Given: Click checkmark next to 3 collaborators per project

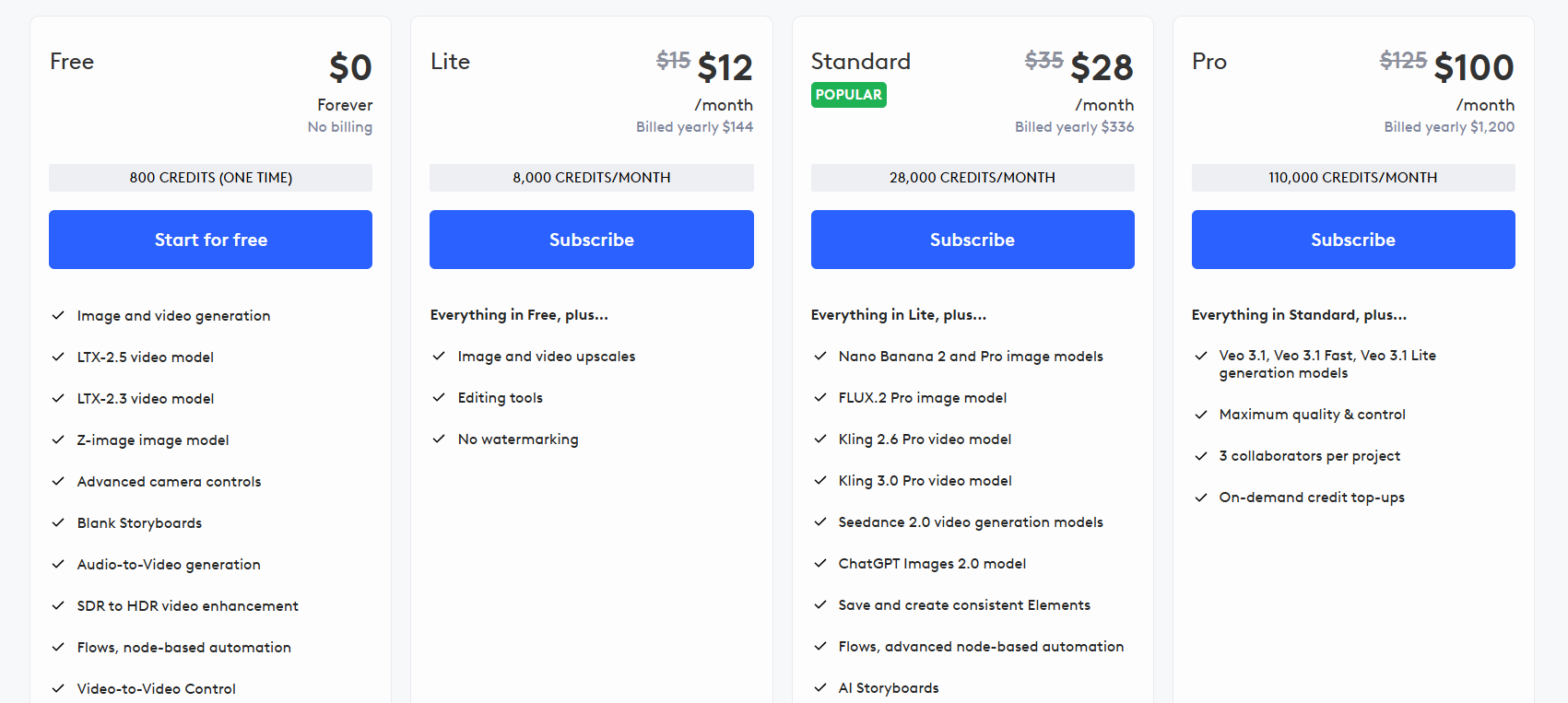Looking at the screenshot, I should 1201,455.
